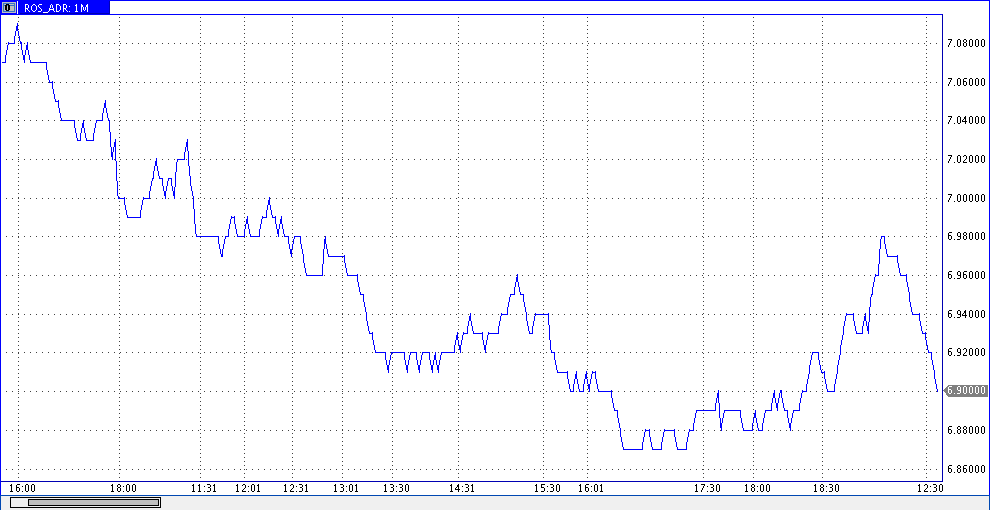Viewport: 990px width, 510px height.
Task: Click the 14:31 time axis label
Action: [x=462, y=489]
